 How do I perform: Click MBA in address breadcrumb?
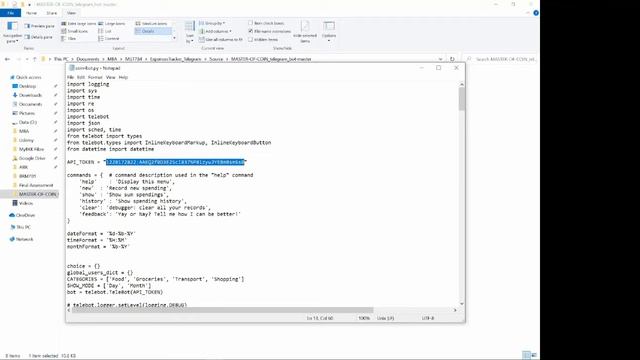coord(112,59)
